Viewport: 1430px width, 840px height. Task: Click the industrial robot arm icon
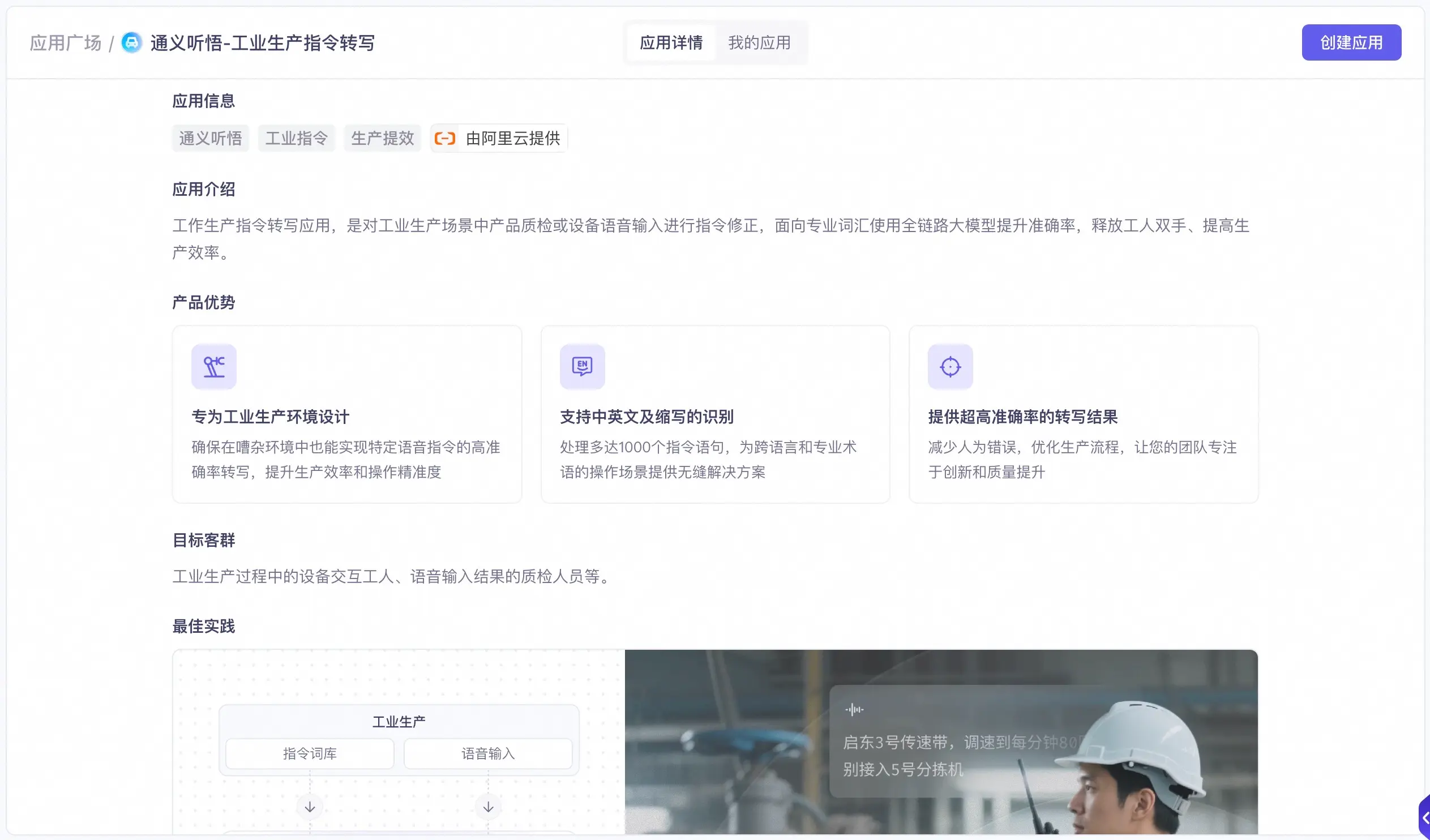click(214, 367)
